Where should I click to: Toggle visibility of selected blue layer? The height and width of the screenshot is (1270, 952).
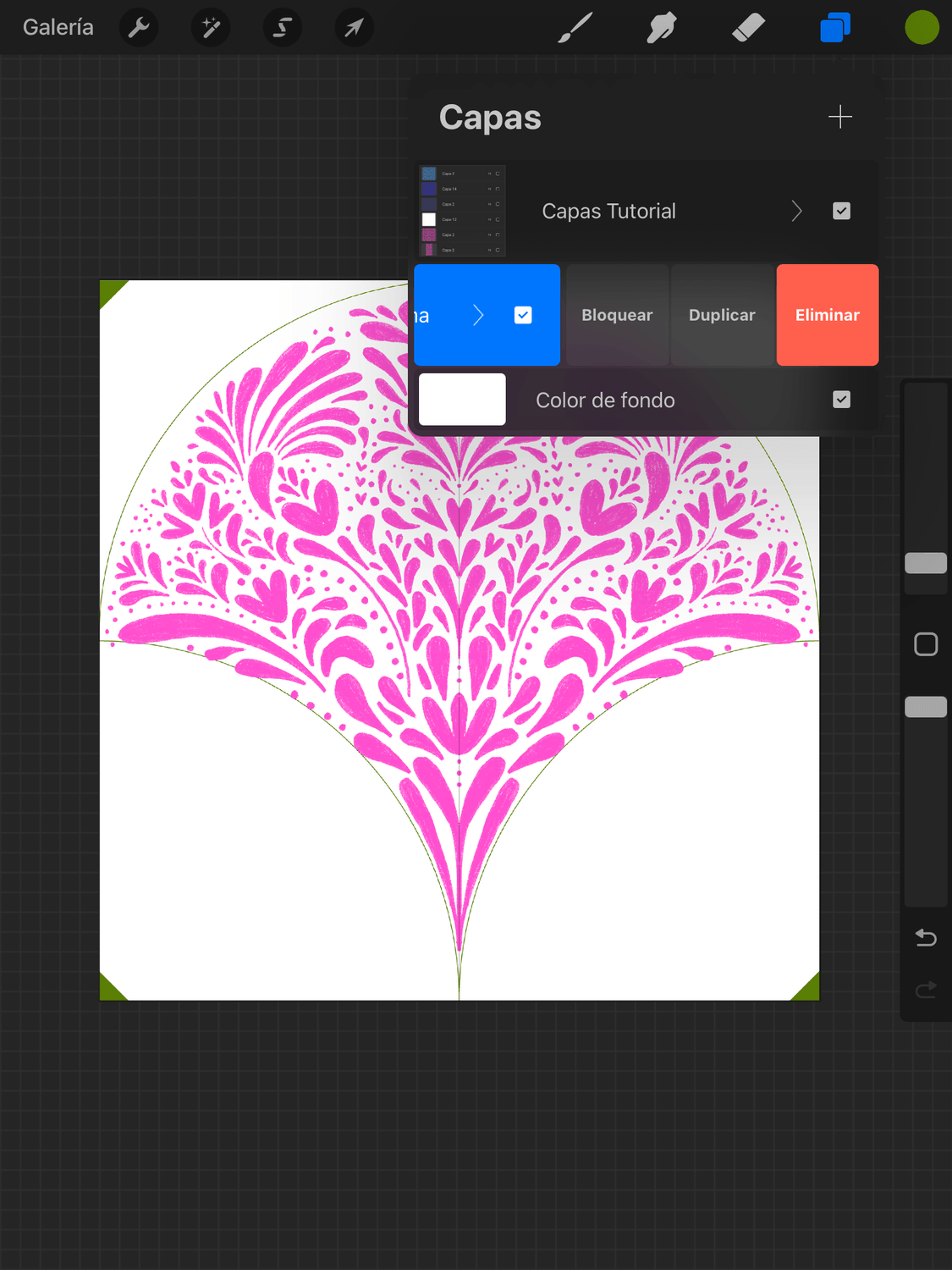[523, 315]
